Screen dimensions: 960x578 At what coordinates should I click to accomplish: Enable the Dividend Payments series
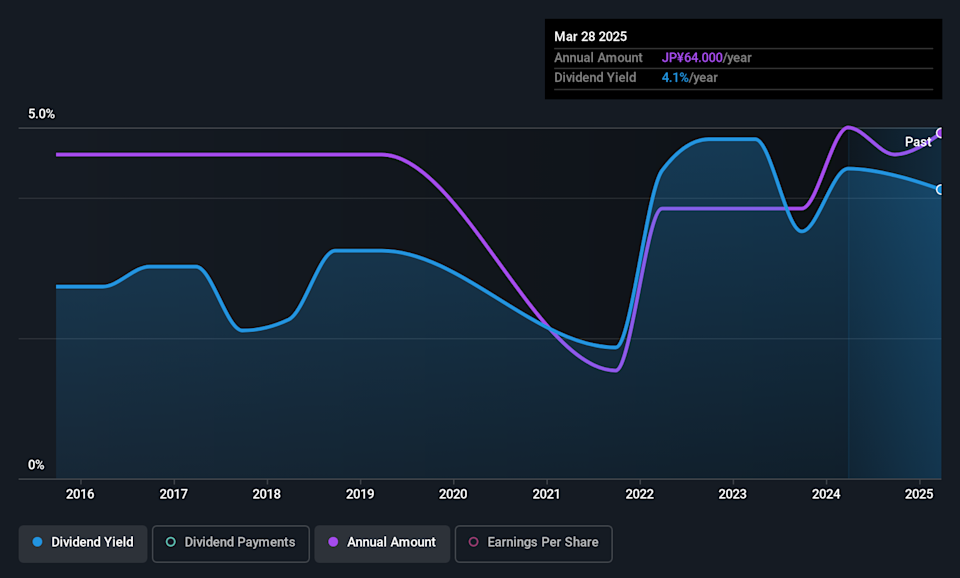pos(231,543)
